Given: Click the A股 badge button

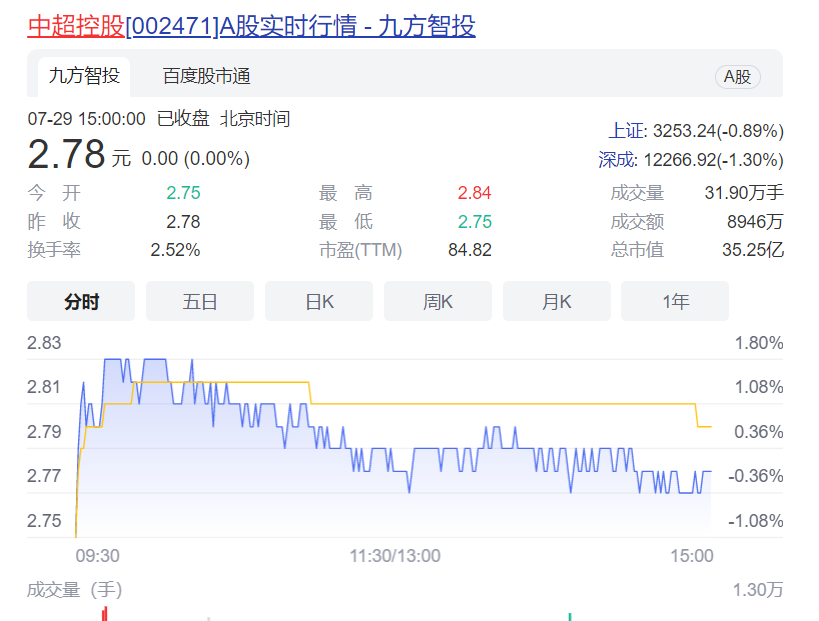Looking at the screenshot, I should click(737, 77).
